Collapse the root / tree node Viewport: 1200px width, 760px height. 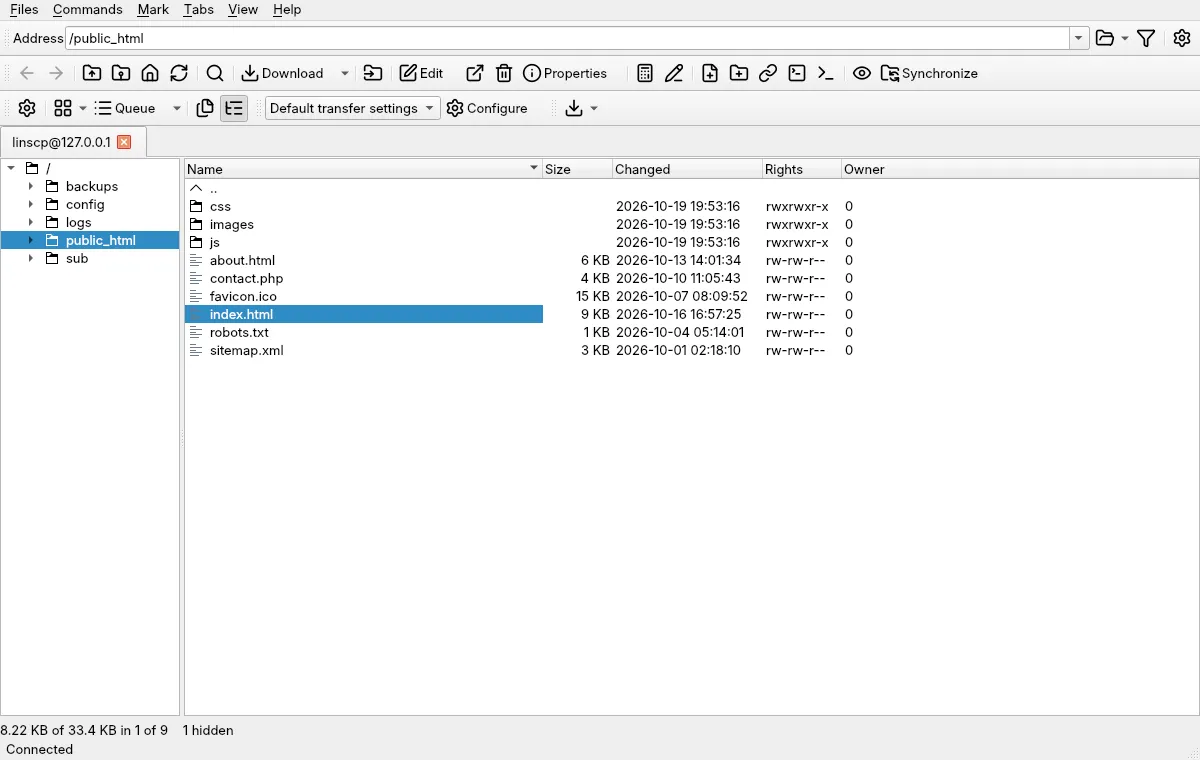tap(11, 168)
